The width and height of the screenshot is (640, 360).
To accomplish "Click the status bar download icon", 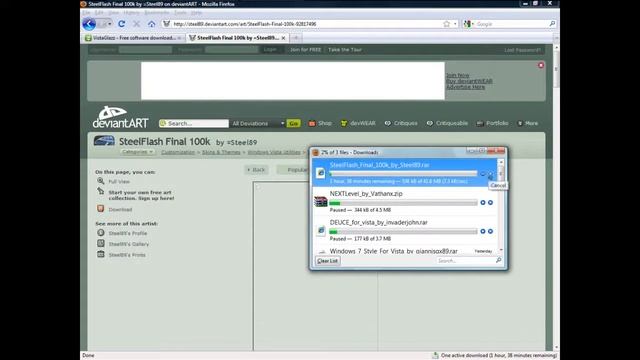I will tap(436, 356).
